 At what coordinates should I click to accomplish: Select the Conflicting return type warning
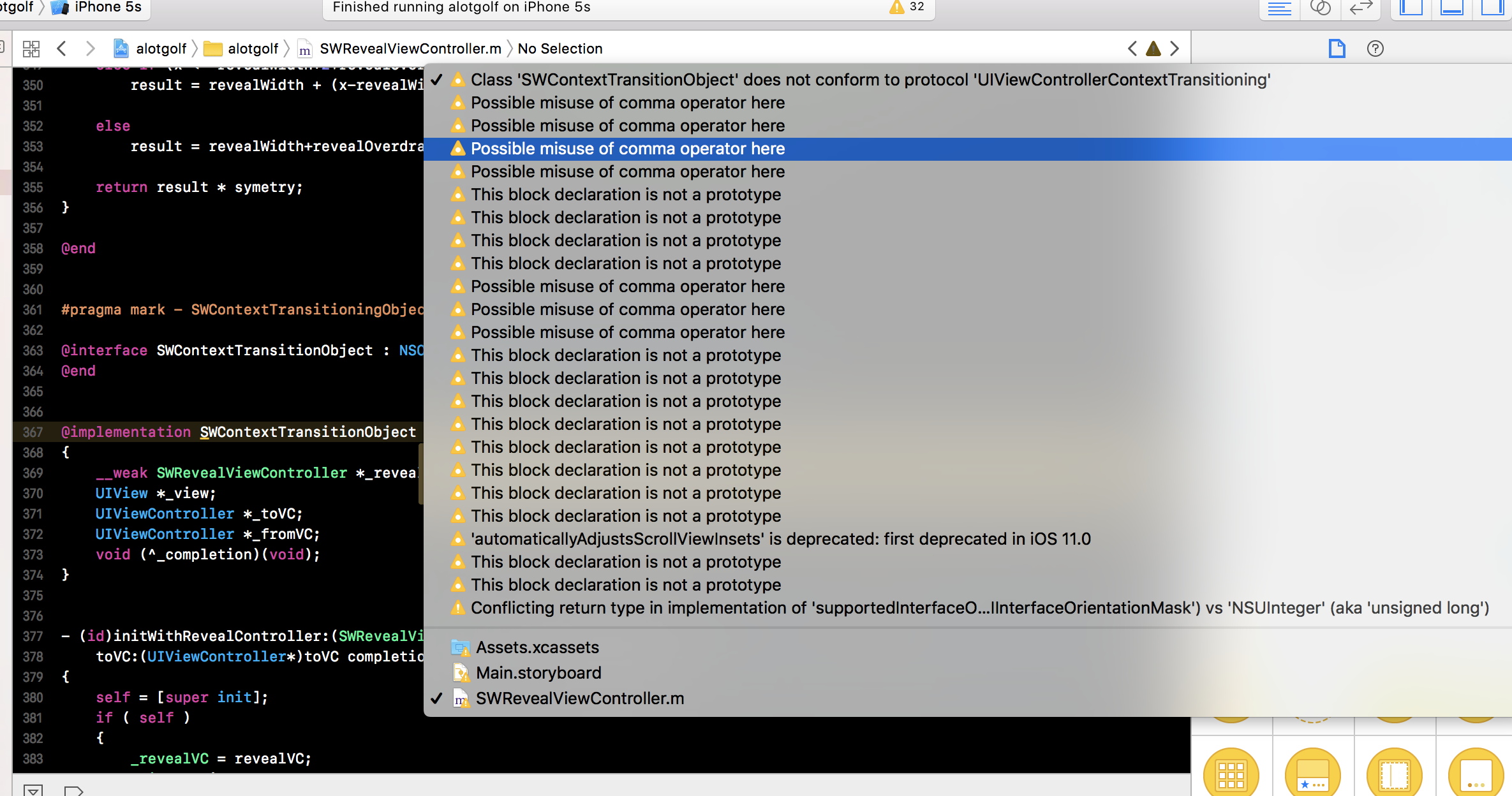point(968,608)
